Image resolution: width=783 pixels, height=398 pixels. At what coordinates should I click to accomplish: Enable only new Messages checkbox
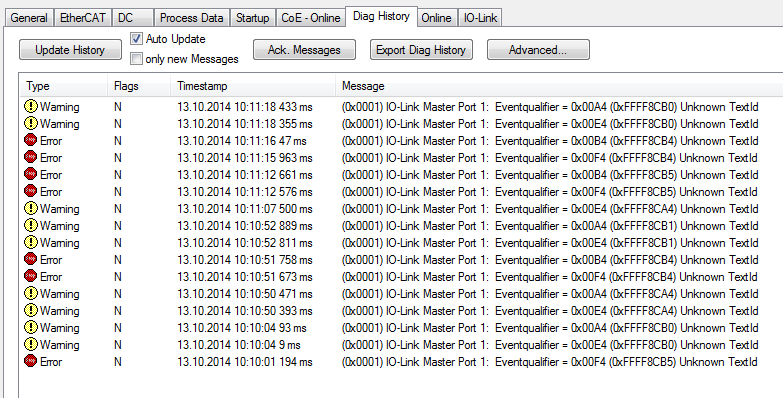coord(136,59)
